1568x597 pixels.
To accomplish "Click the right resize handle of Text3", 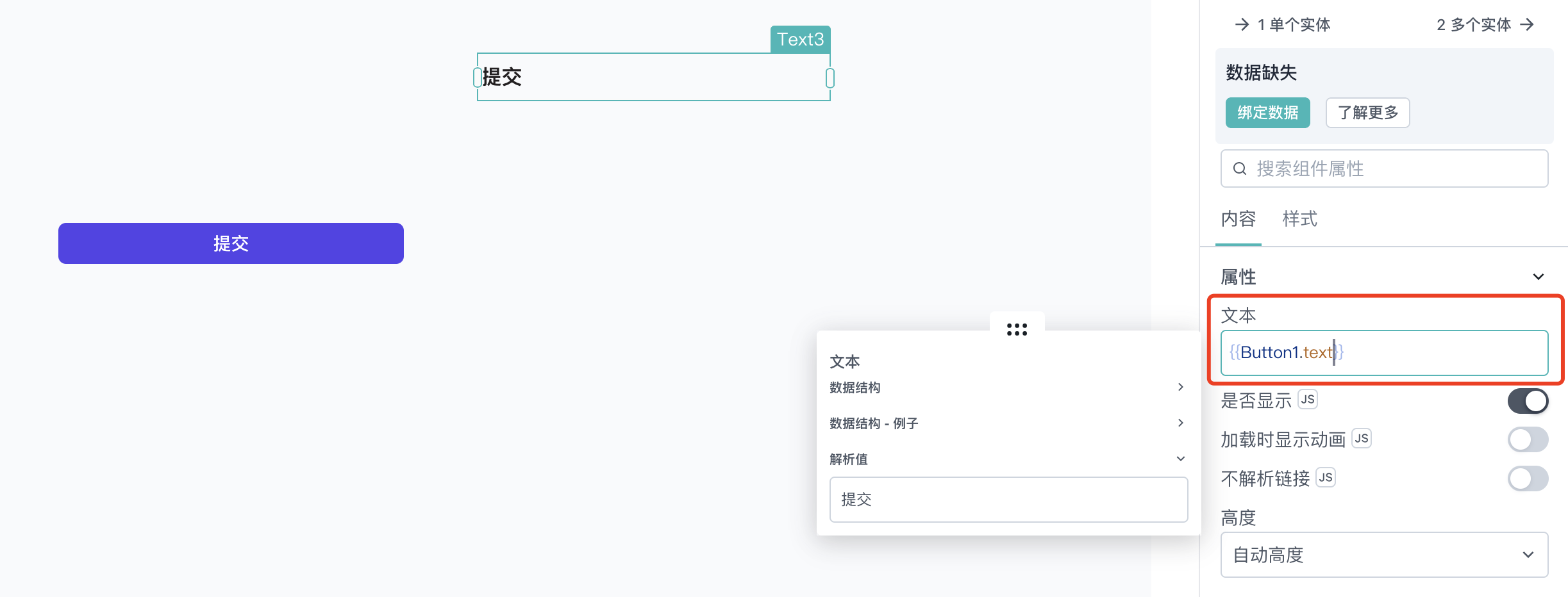I will pos(830,78).
